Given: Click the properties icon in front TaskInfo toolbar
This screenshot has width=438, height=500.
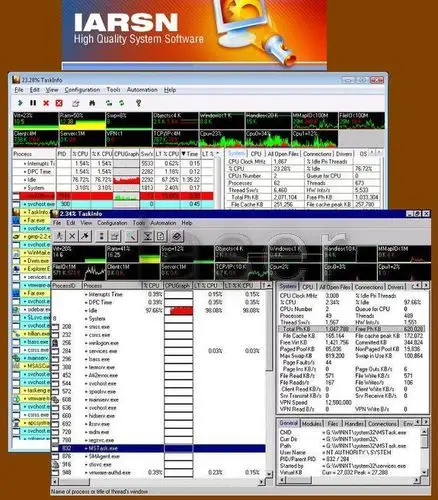Looking at the screenshot, I should click(115, 236).
